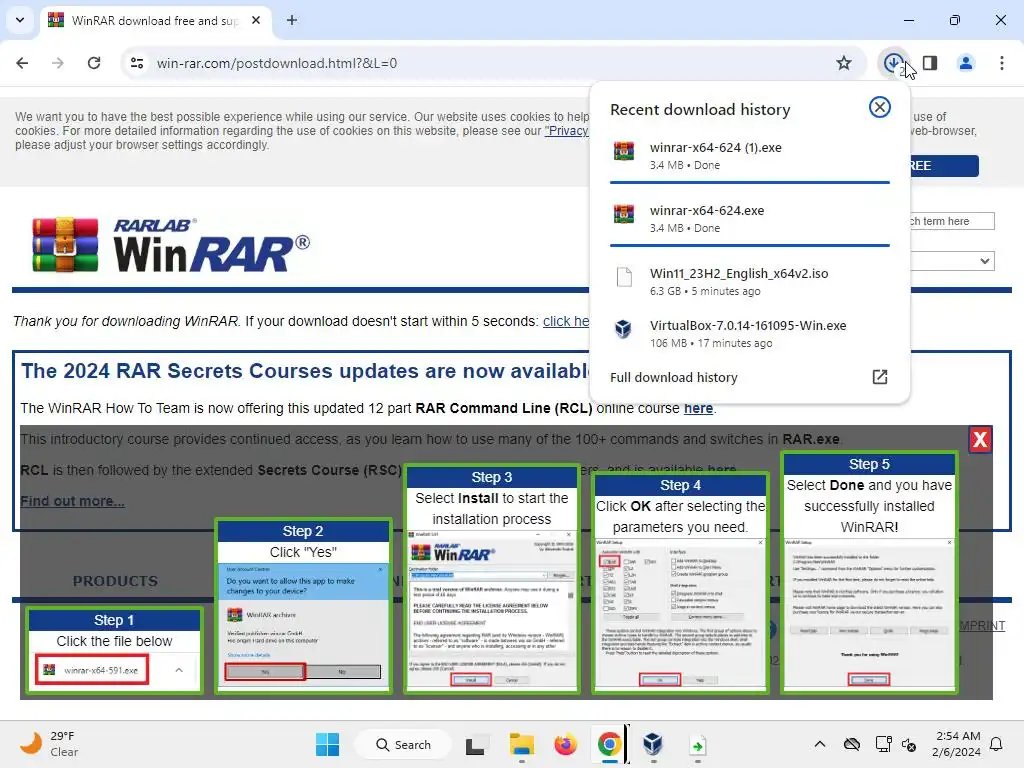The height and width of the screenshot is (768, 1024).
Task: Follow the 'Find out more...' link
Action: point(72,501)
